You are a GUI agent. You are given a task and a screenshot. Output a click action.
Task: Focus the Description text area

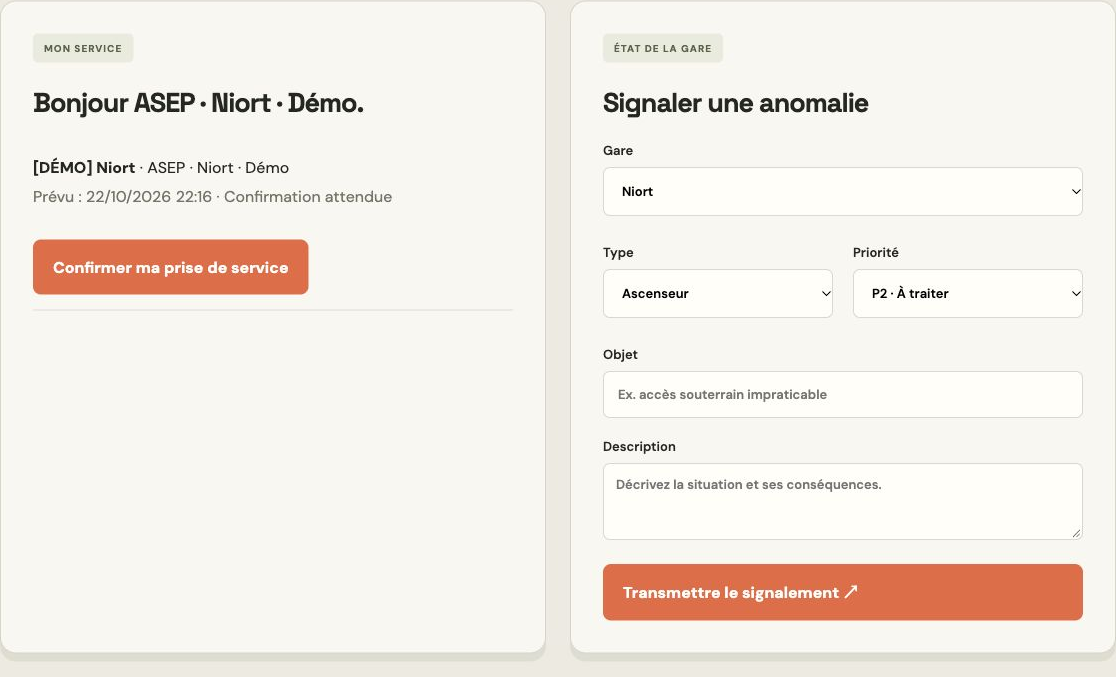tap(843, 502)
